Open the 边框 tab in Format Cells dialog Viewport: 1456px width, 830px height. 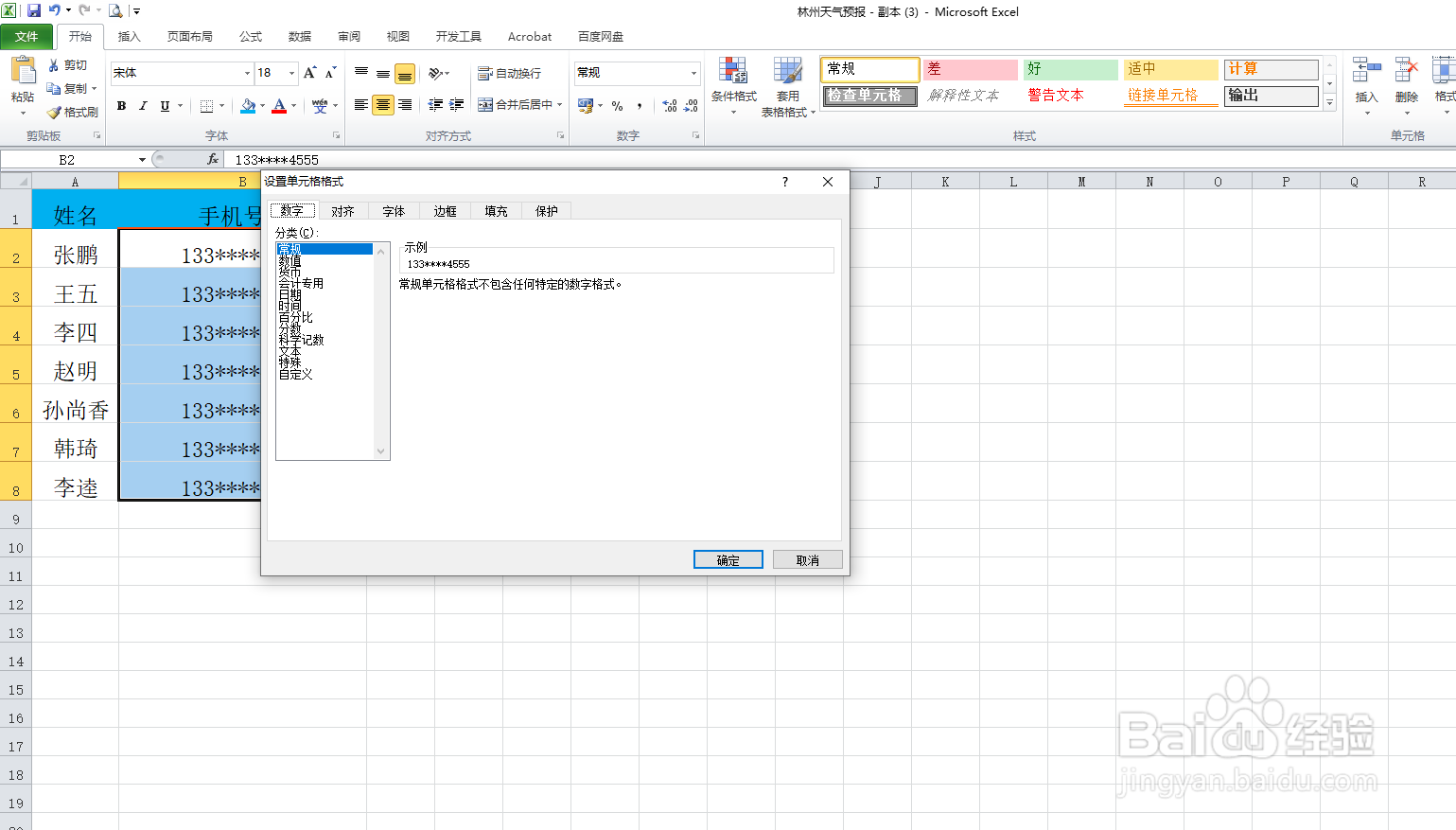(x=445, y=211)
